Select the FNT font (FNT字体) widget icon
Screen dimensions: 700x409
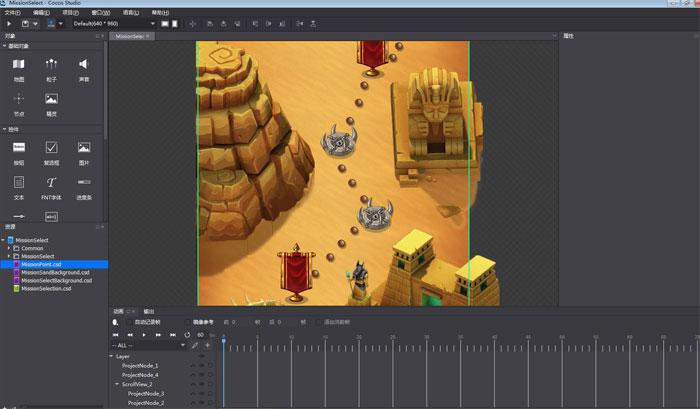click(51, 182)
